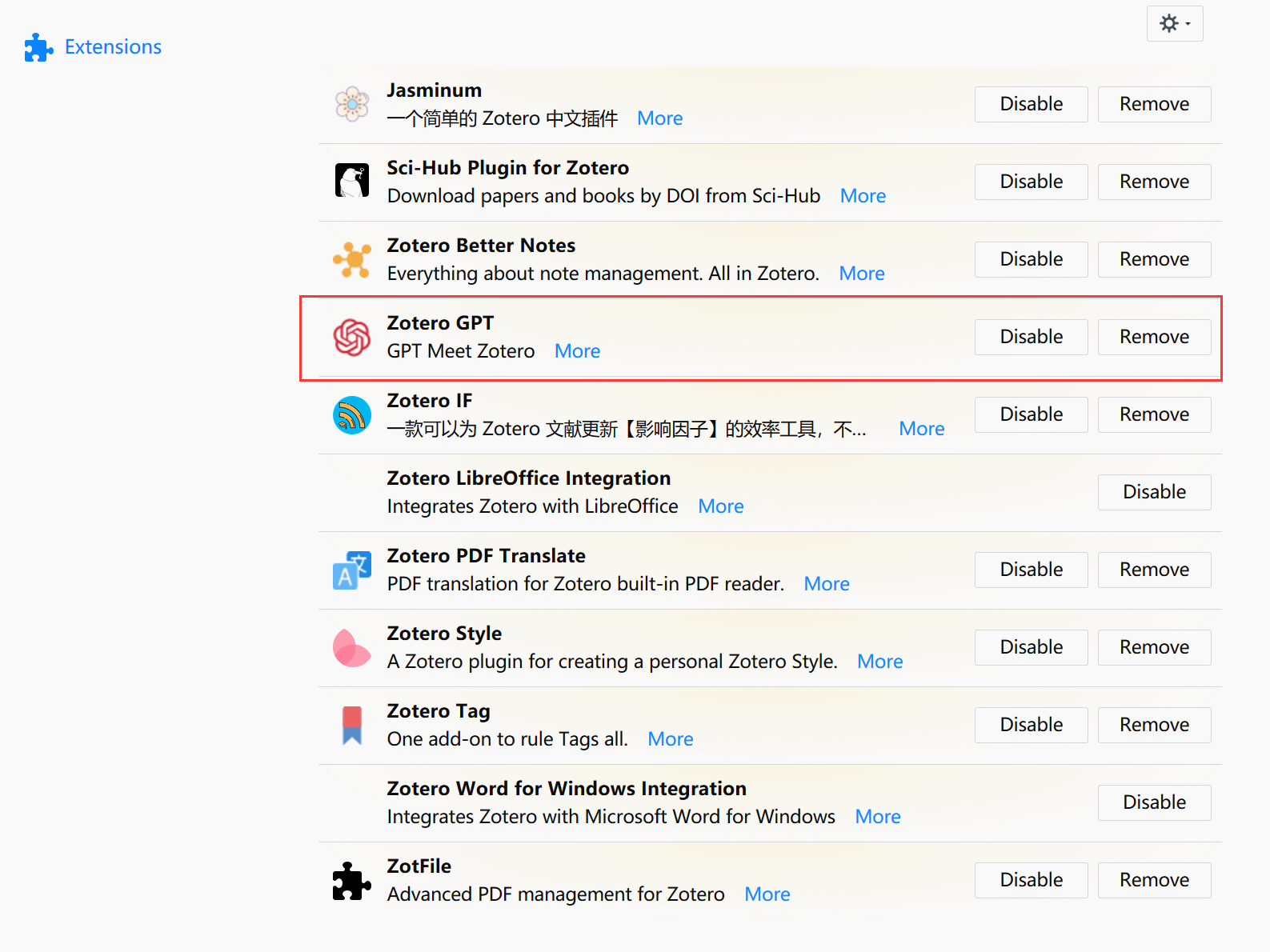Remove the Zotero Tag extension
Image resolution: width=1270 pixels, height=952 pixels.
1154,725
